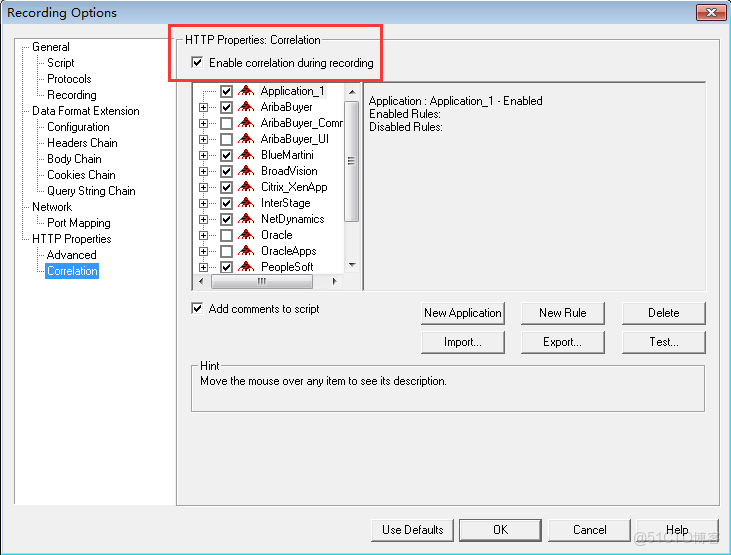Viewport: 731px width, 555px height.
Task: Select Body Chain in the tree
Action: click(74, 159)
